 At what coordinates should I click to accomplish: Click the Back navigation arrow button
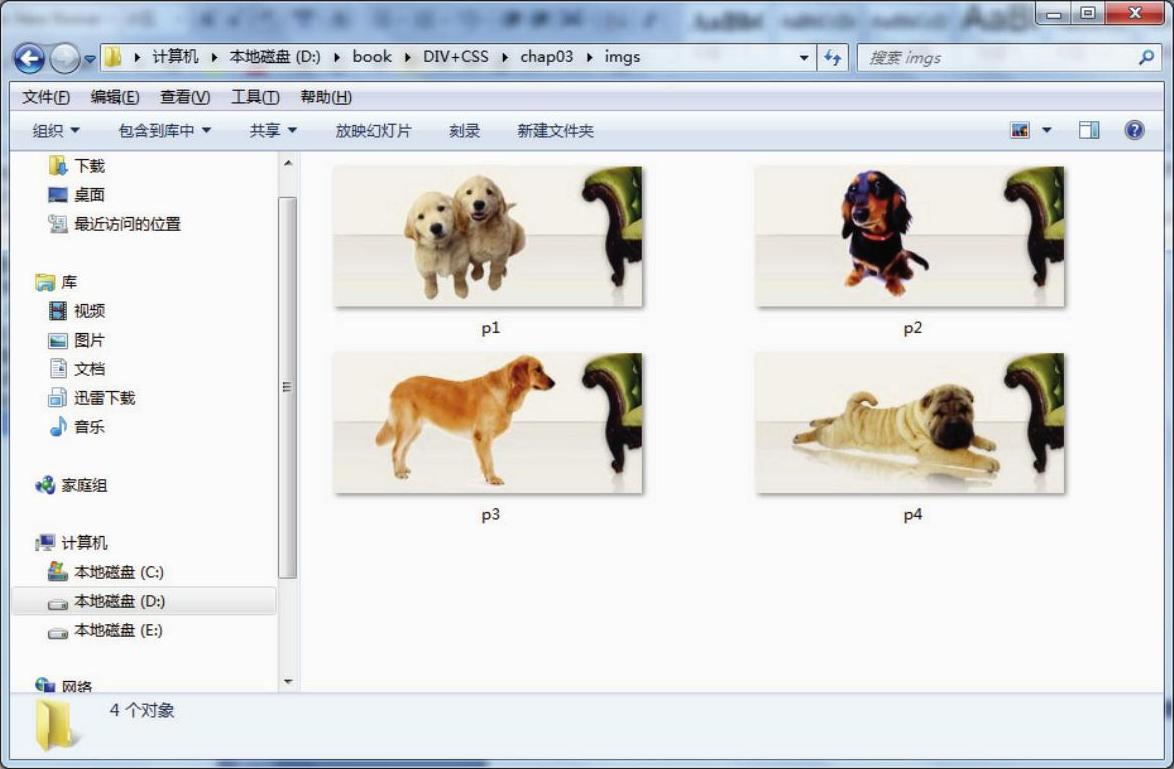pos(30,58)
